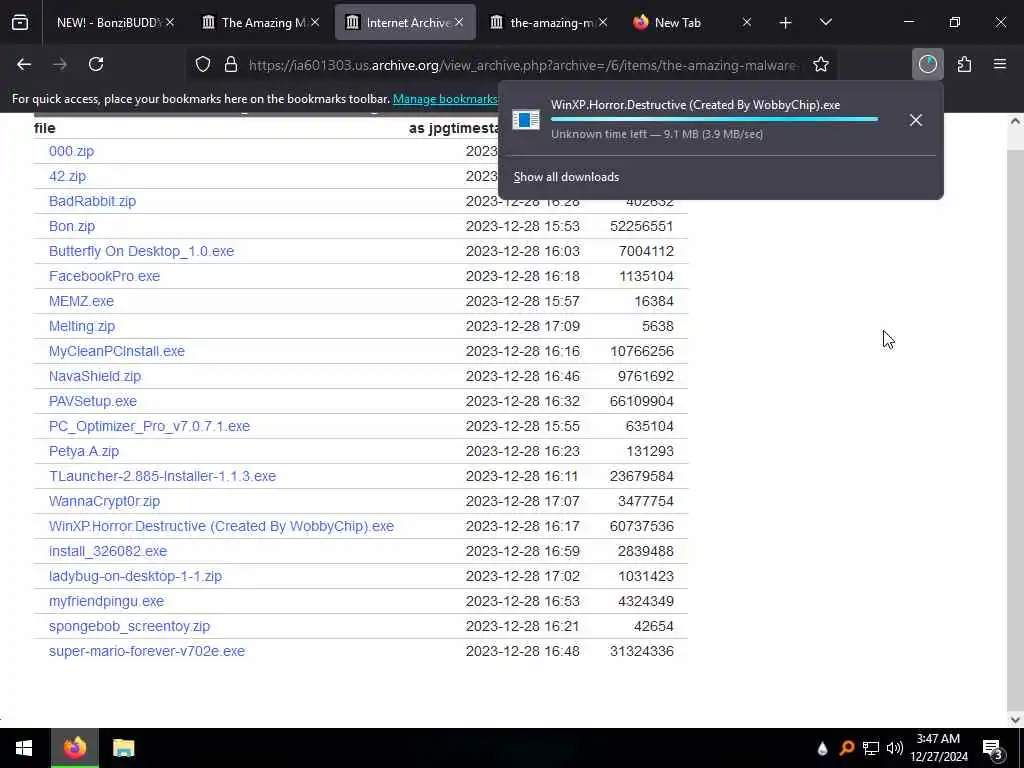Open spongebob_screentoy.zip link
The image size is (1024, 768).
129,626
